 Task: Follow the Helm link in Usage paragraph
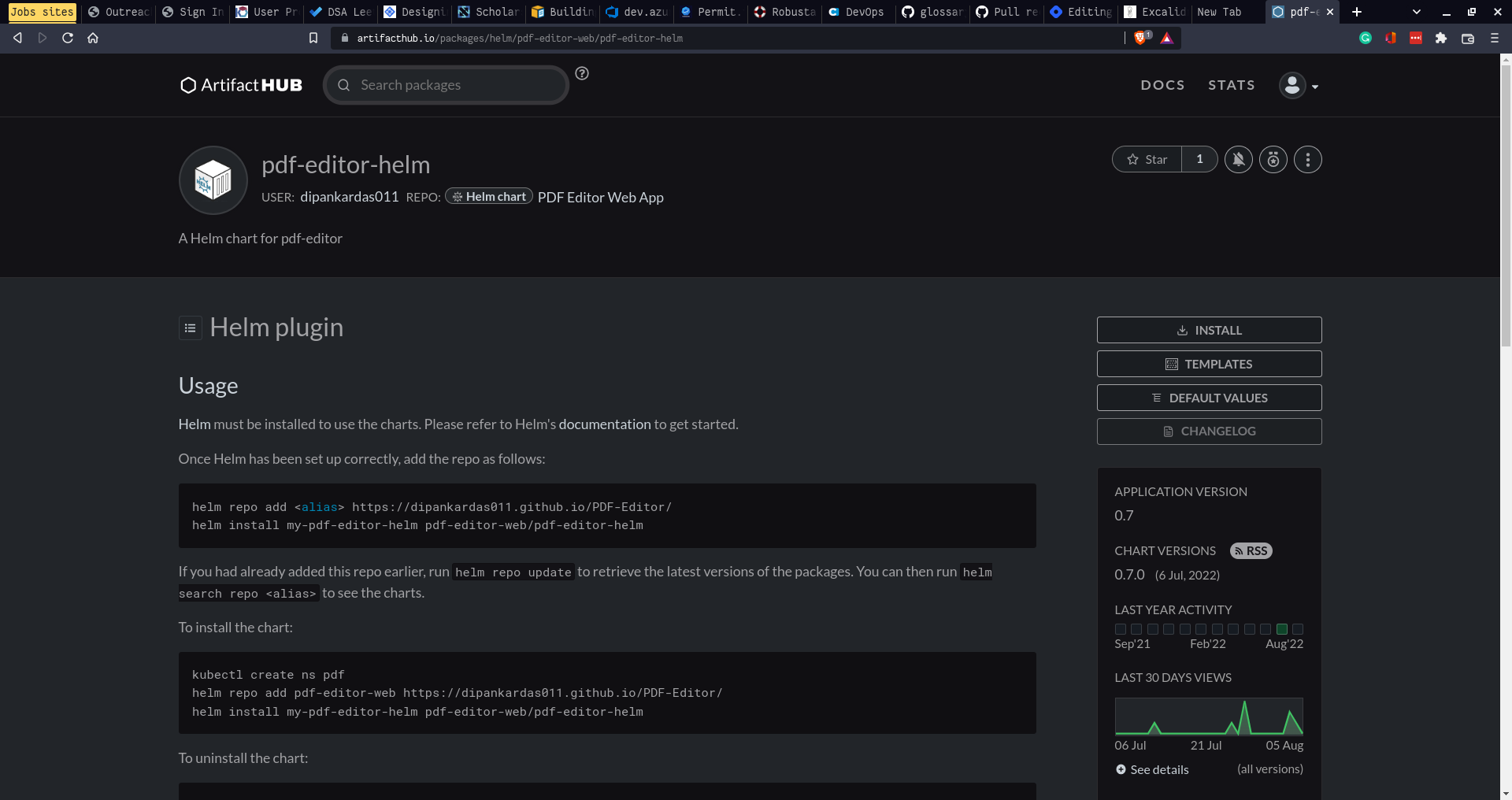click(x=195, y=424)
